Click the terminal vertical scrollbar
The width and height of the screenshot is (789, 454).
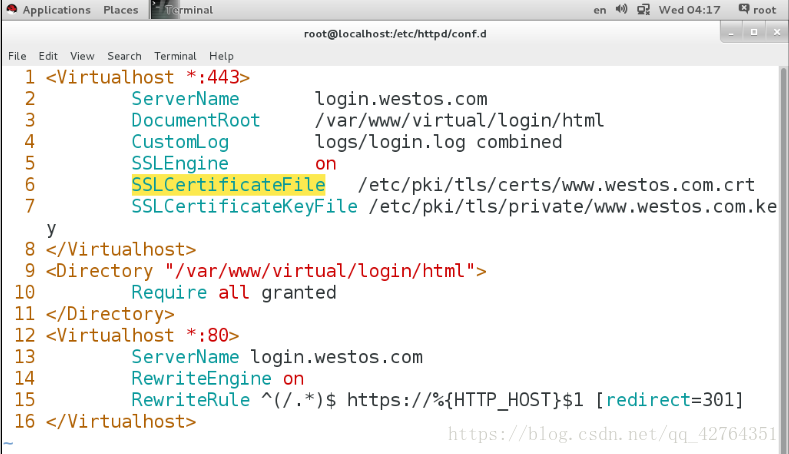point(783,259)
